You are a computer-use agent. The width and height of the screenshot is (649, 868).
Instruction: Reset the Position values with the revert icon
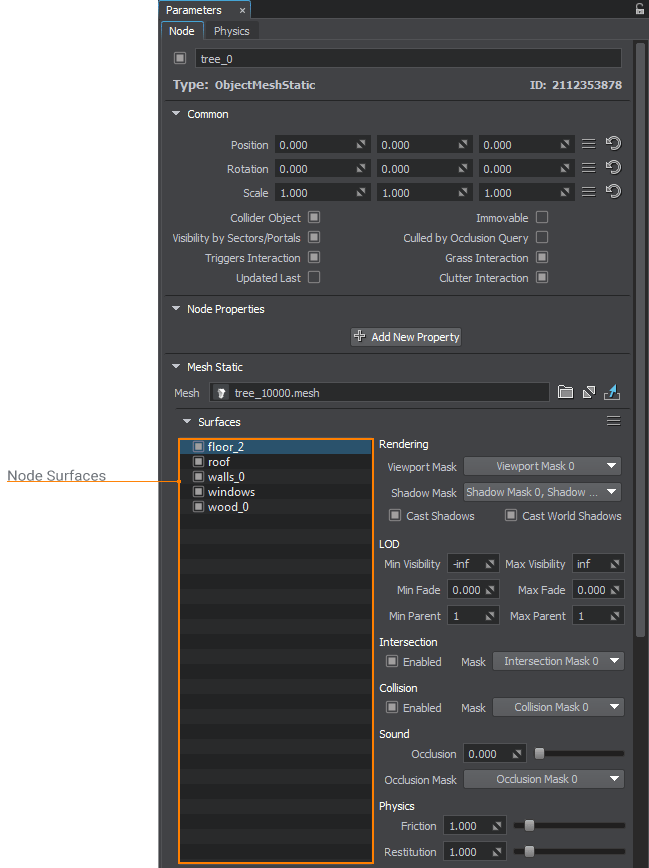pos(614,145)
